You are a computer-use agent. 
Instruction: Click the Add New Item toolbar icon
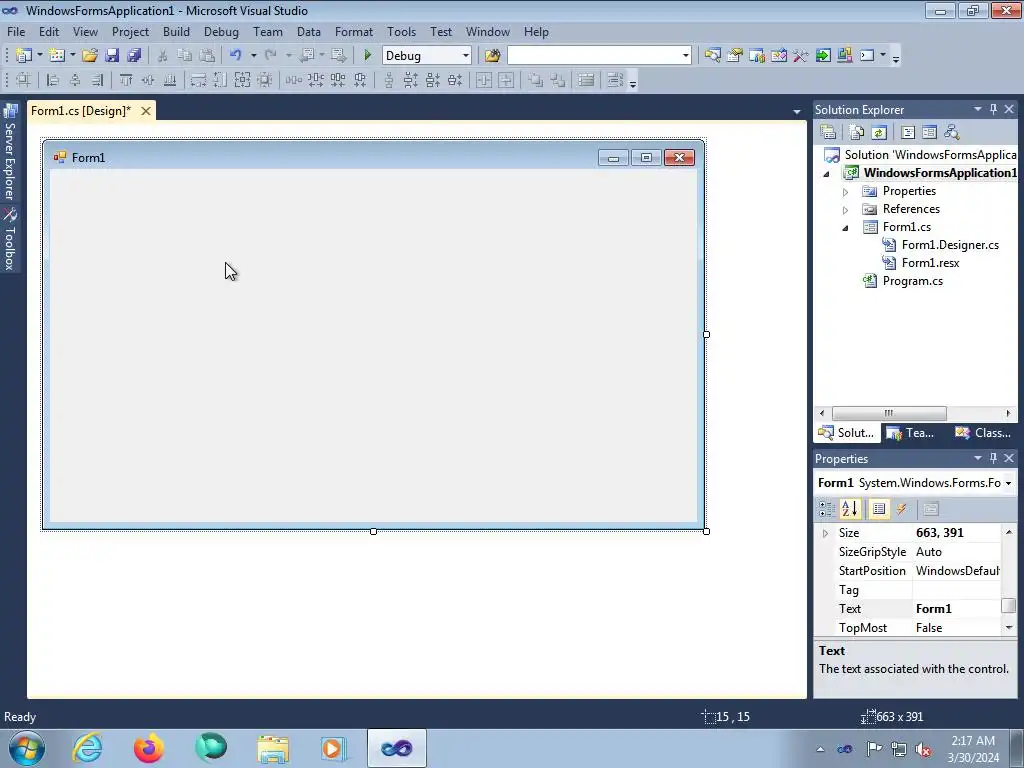coord(57,56)
